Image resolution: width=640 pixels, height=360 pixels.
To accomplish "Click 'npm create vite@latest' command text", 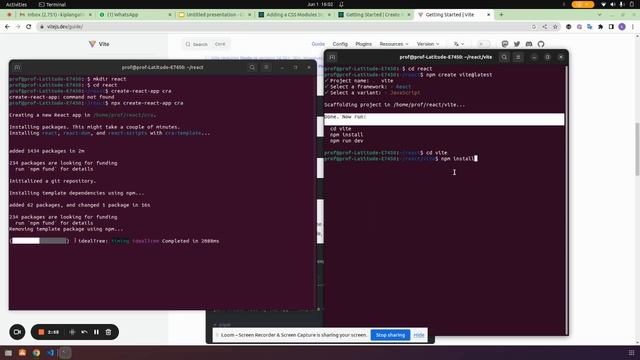I will pos(459,75).
